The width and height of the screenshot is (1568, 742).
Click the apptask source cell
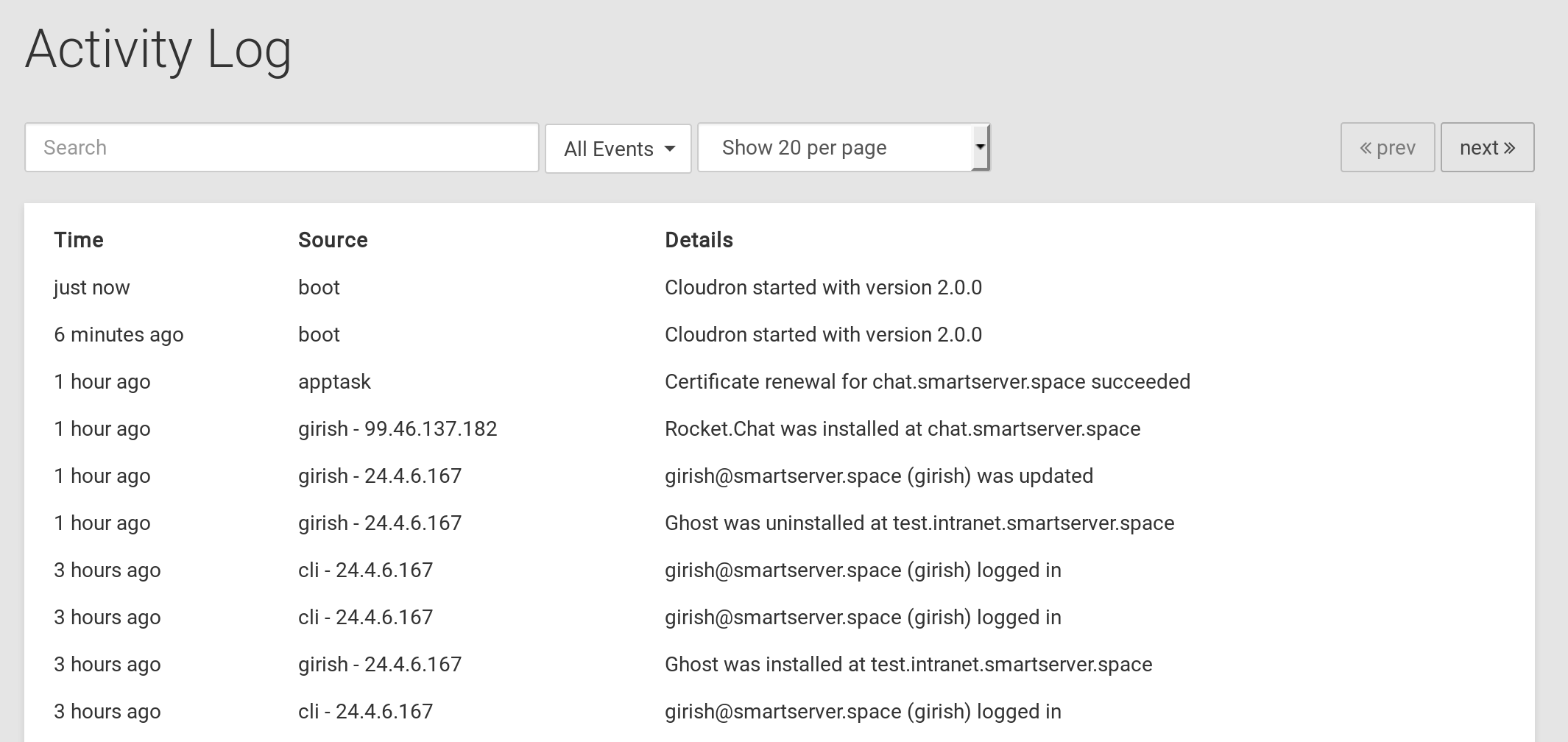[x=334, y=381]
